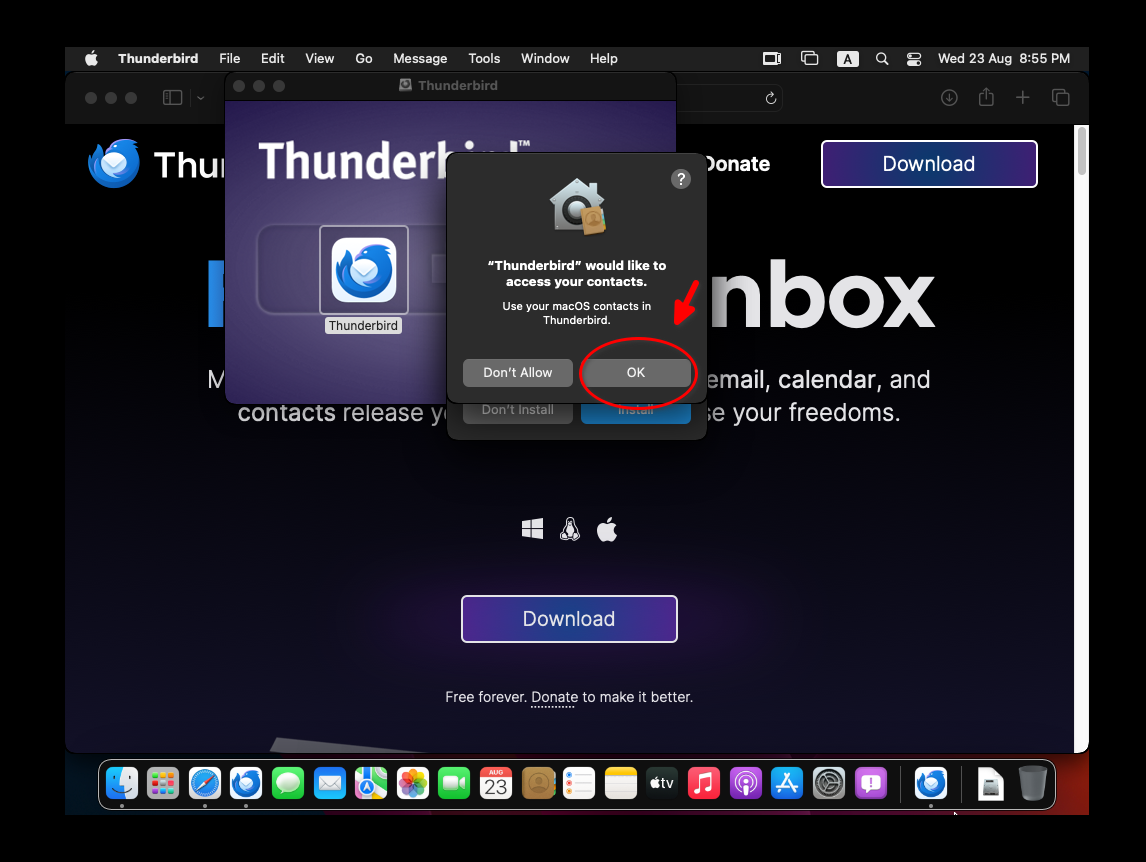Launch Apple TV from the Dock
Viewport: 1146px width, 862px height.
point(662,784)
